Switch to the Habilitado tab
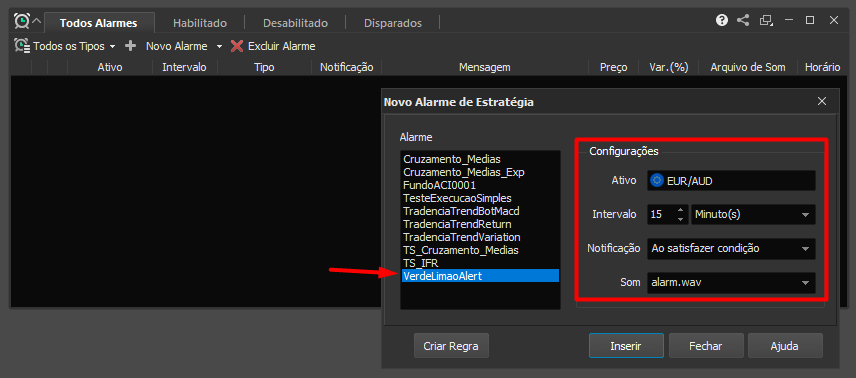The image size is (856, 378). pyautogui.click(x=200, y=23)
